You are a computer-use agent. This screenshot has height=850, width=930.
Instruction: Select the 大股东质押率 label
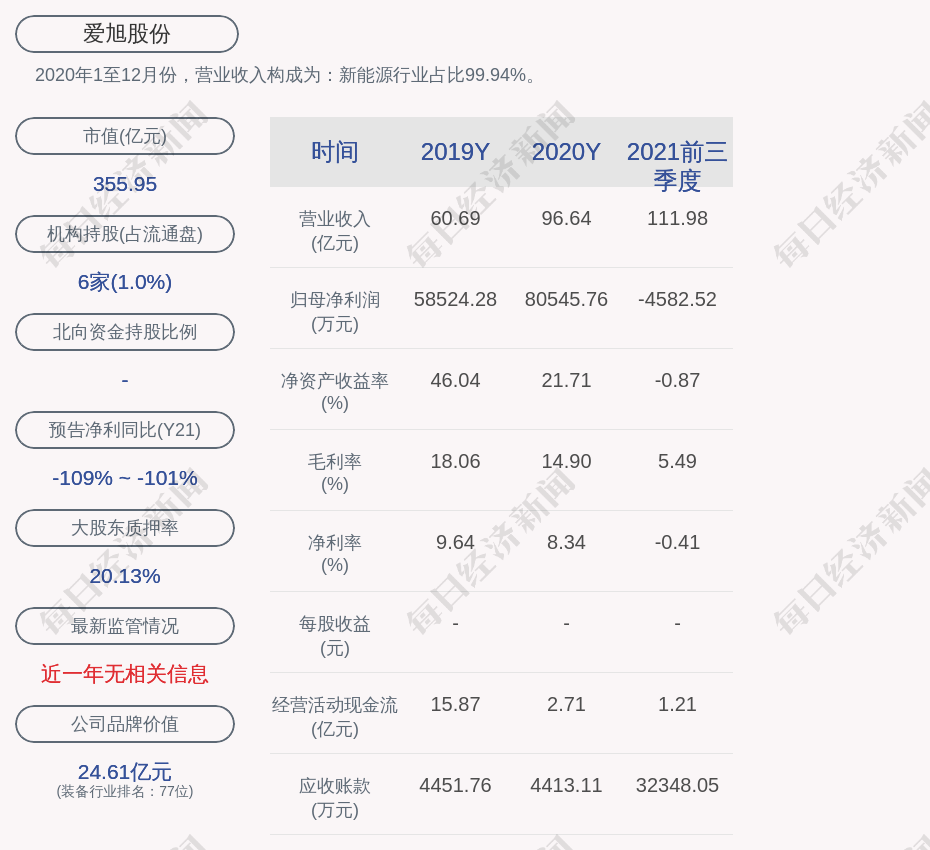click(x=125, y=528)
